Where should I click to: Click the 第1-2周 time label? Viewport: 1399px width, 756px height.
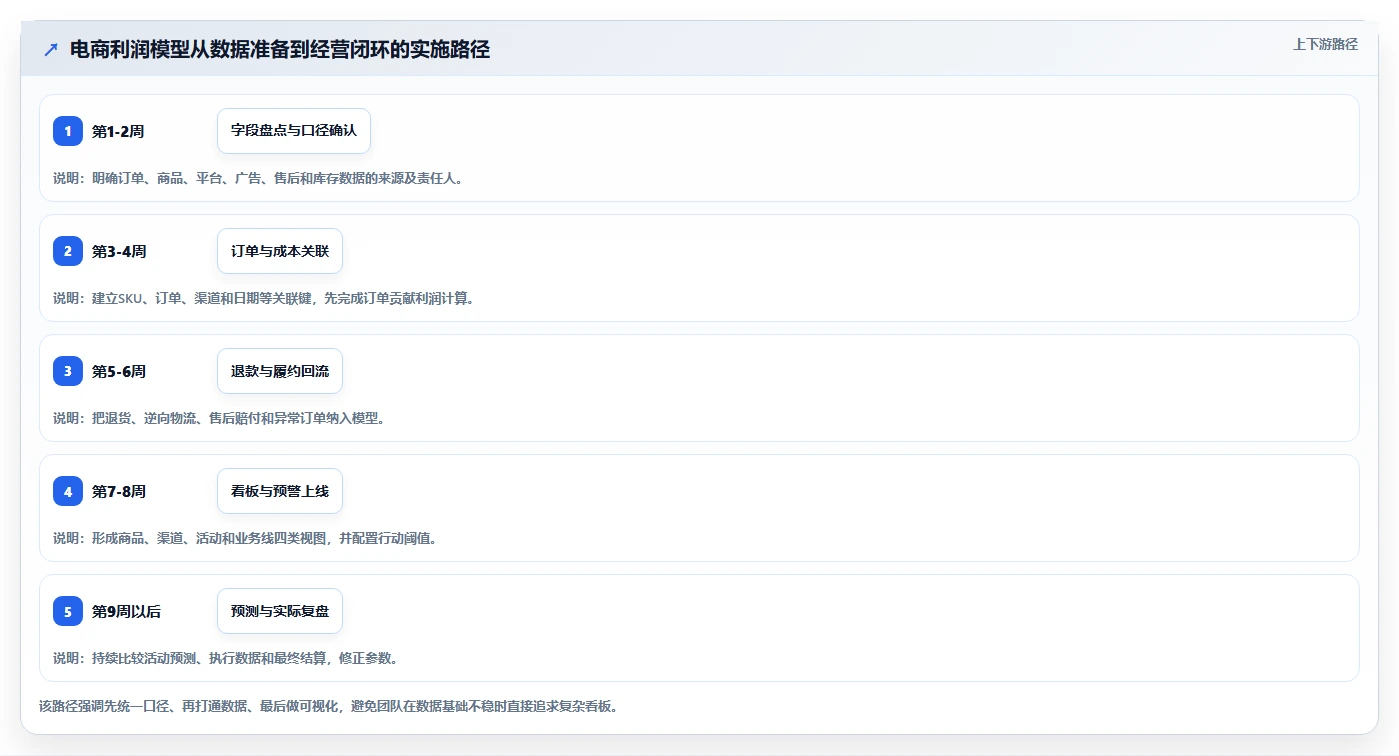click(118, 131)
